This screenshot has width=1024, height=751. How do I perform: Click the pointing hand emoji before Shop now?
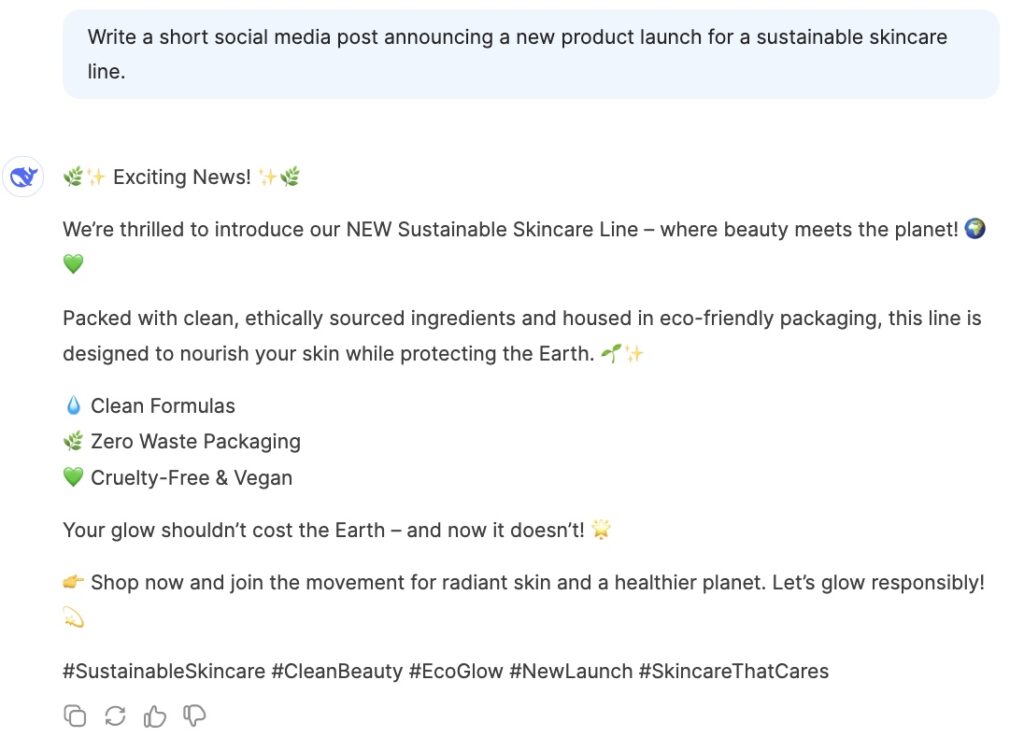(x=73, y=582)
